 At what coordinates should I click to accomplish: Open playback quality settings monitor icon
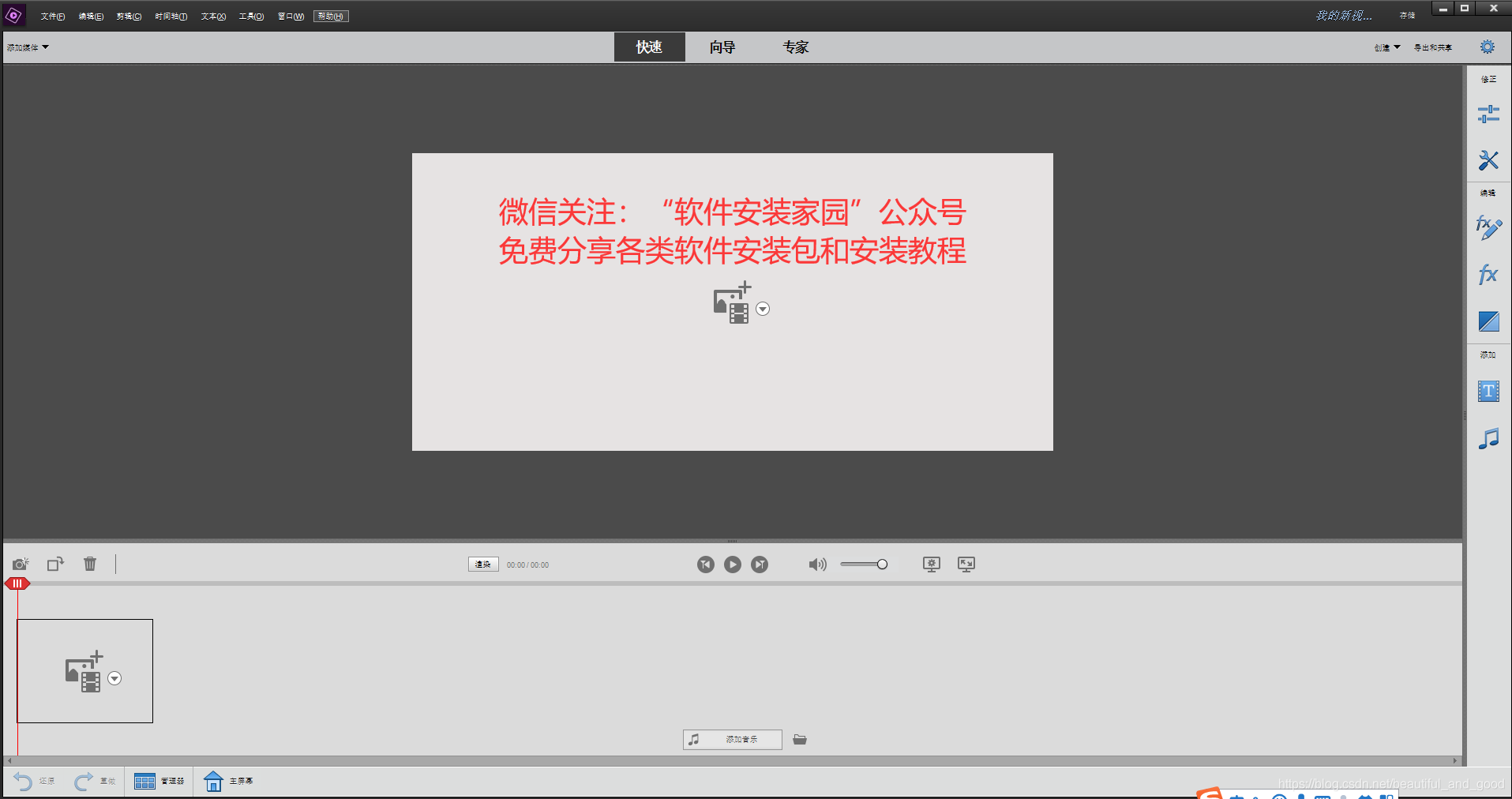[932, 564]
